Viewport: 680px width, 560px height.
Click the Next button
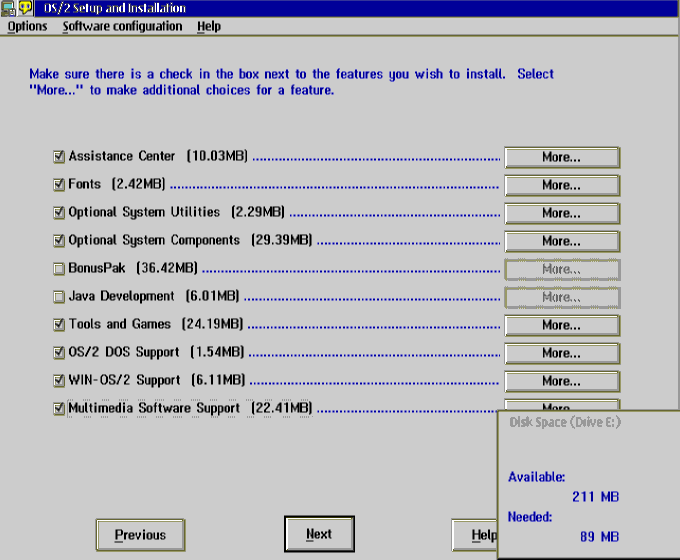[x=319, y=534]
